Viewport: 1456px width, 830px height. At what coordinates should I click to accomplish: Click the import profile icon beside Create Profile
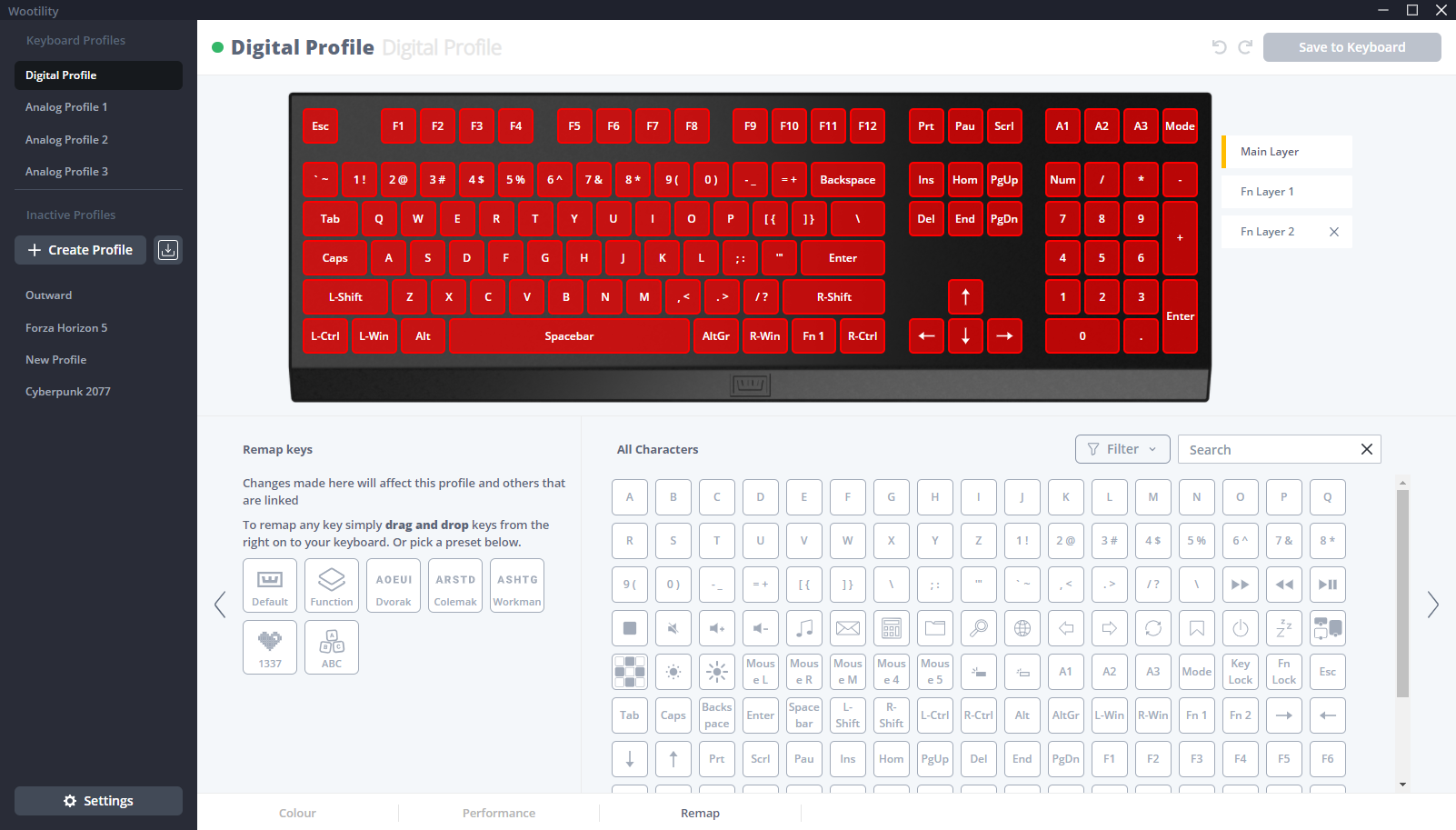tap(168, 250)
